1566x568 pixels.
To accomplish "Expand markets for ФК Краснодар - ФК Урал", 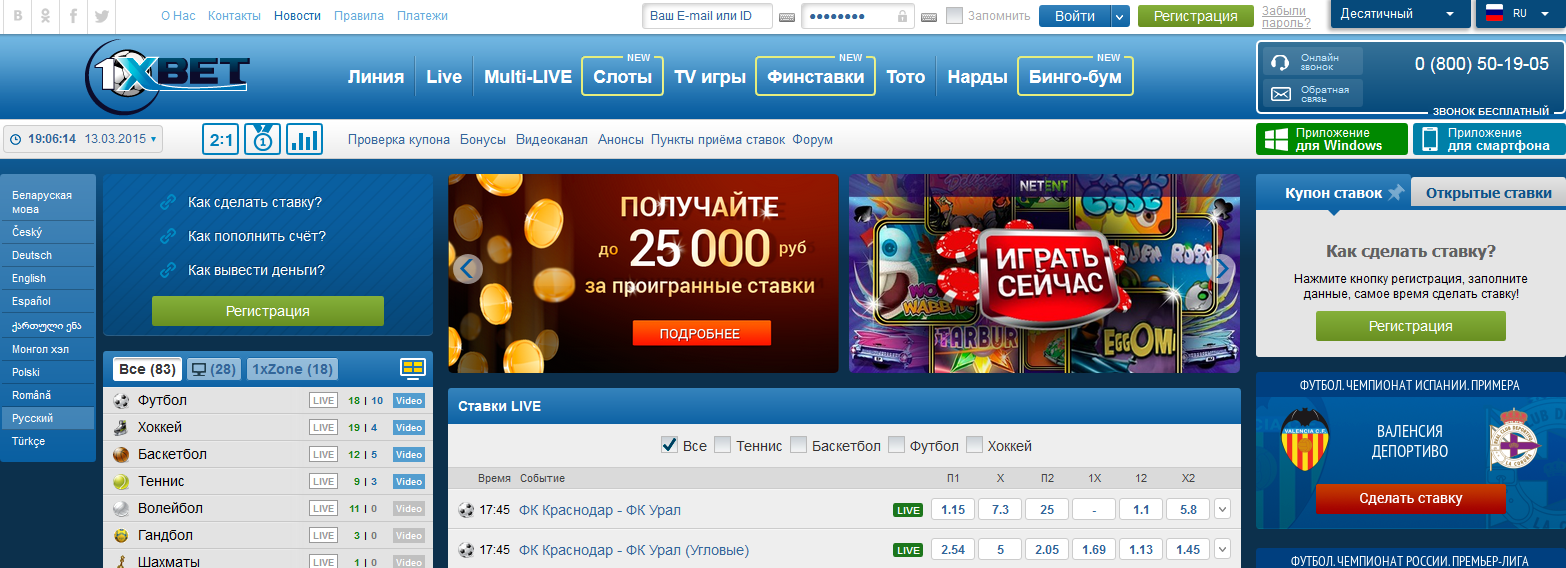I will coord(1222,510).
